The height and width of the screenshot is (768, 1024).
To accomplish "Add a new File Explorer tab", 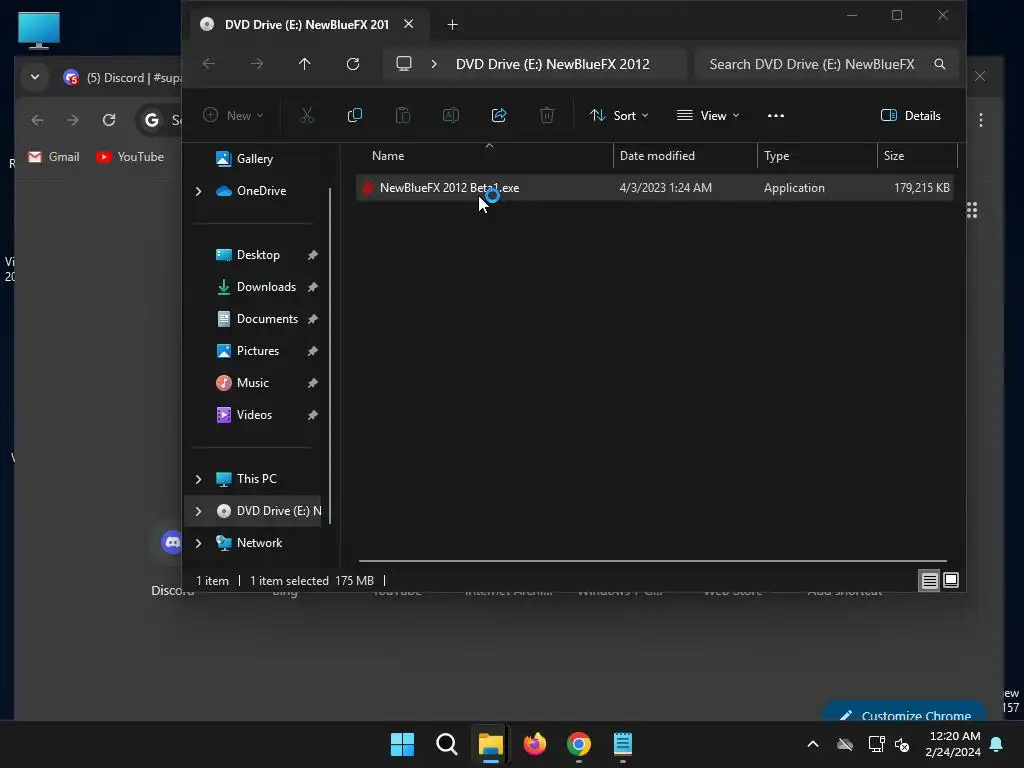I will pos(453,25).
